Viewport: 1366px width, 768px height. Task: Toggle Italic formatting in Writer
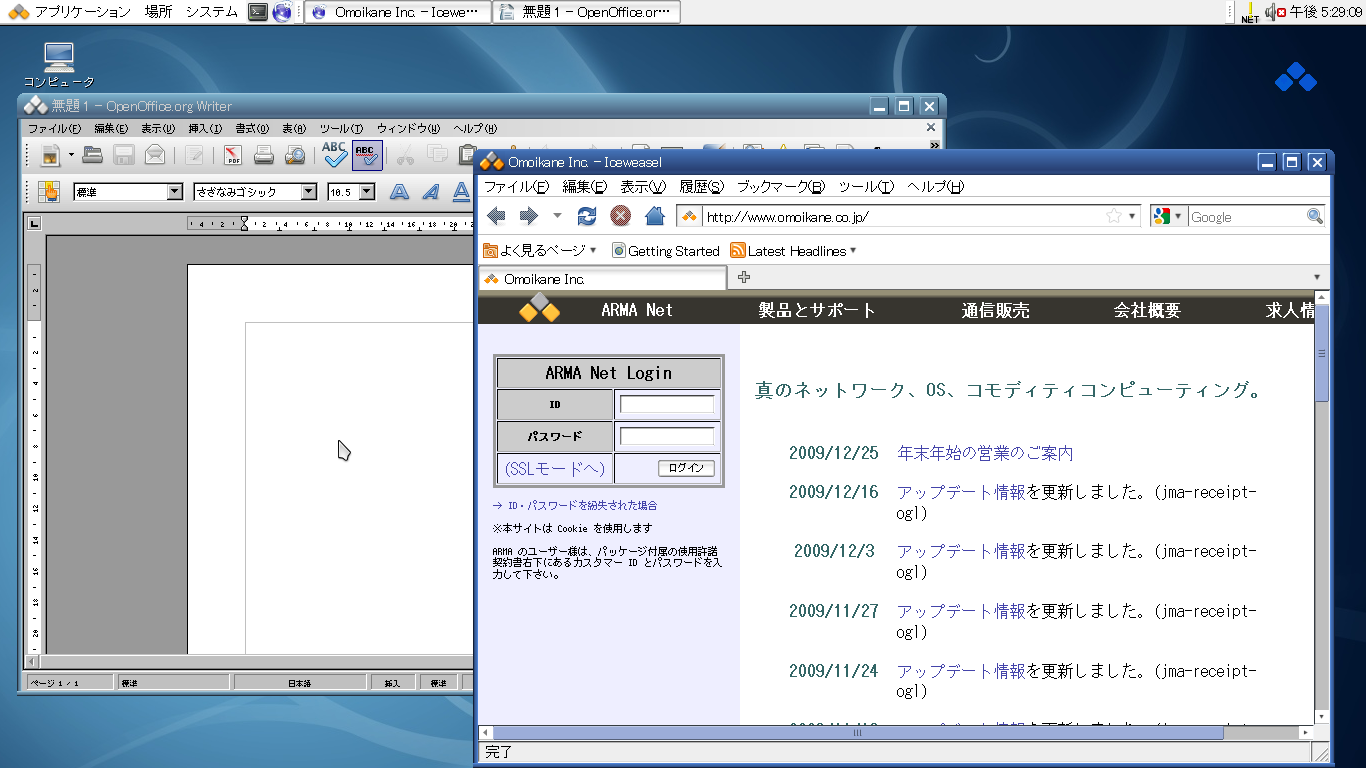click(431, 192)
